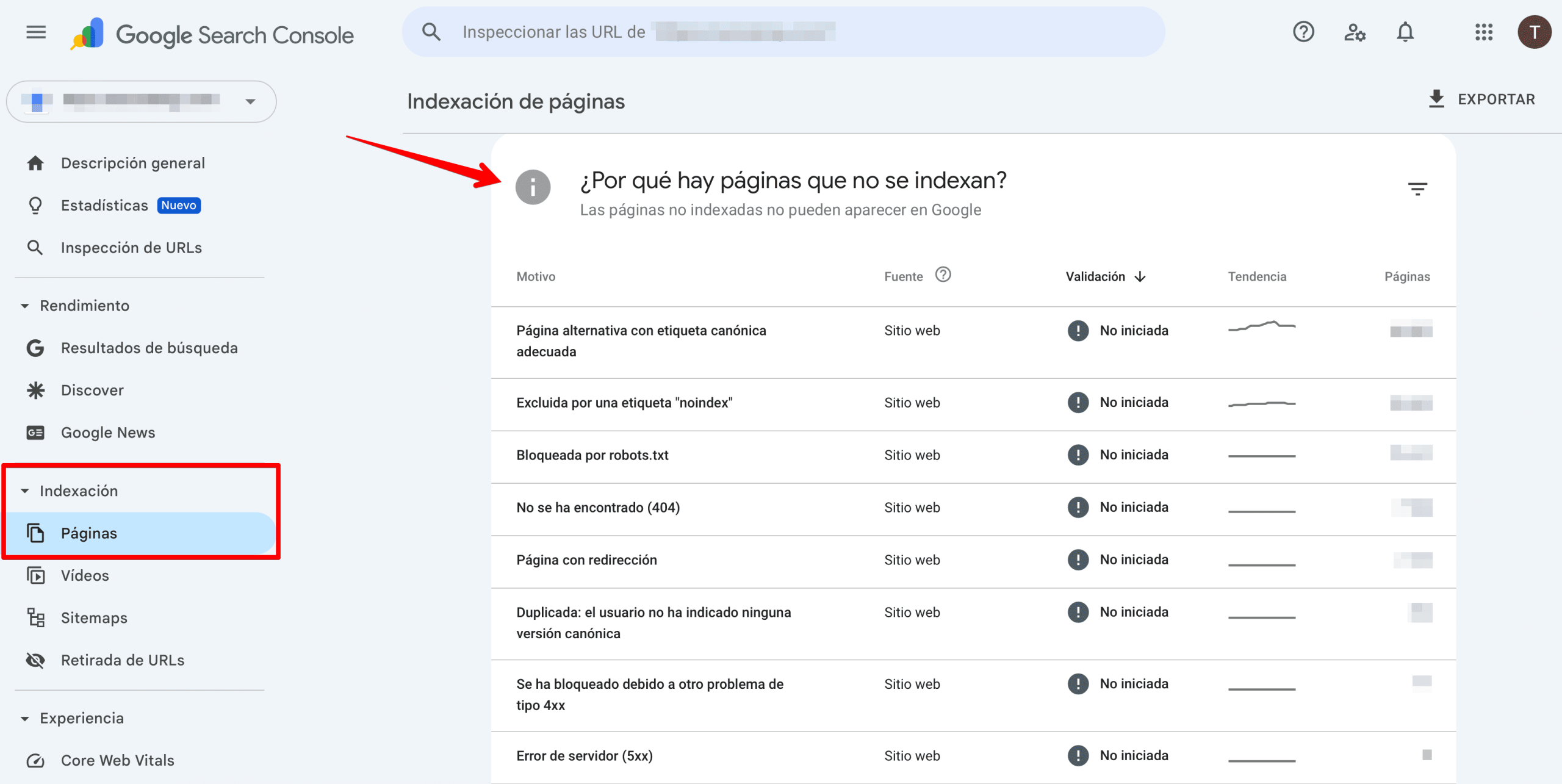The width and height of the screenshot is (1562, 784).
Task: Click the search magnifier icon in URL bar
Action: (x=431, y=32)
